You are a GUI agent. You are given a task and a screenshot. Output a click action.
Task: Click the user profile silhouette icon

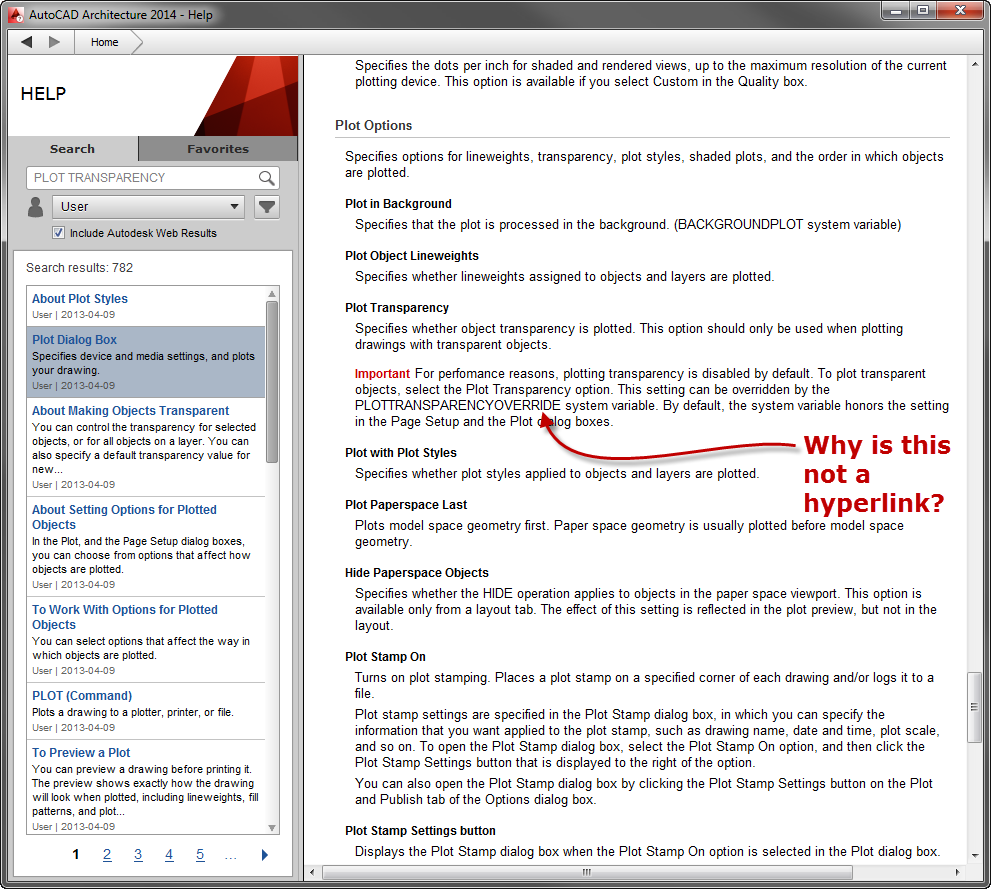pyautogui.click(x=35, y=207)
